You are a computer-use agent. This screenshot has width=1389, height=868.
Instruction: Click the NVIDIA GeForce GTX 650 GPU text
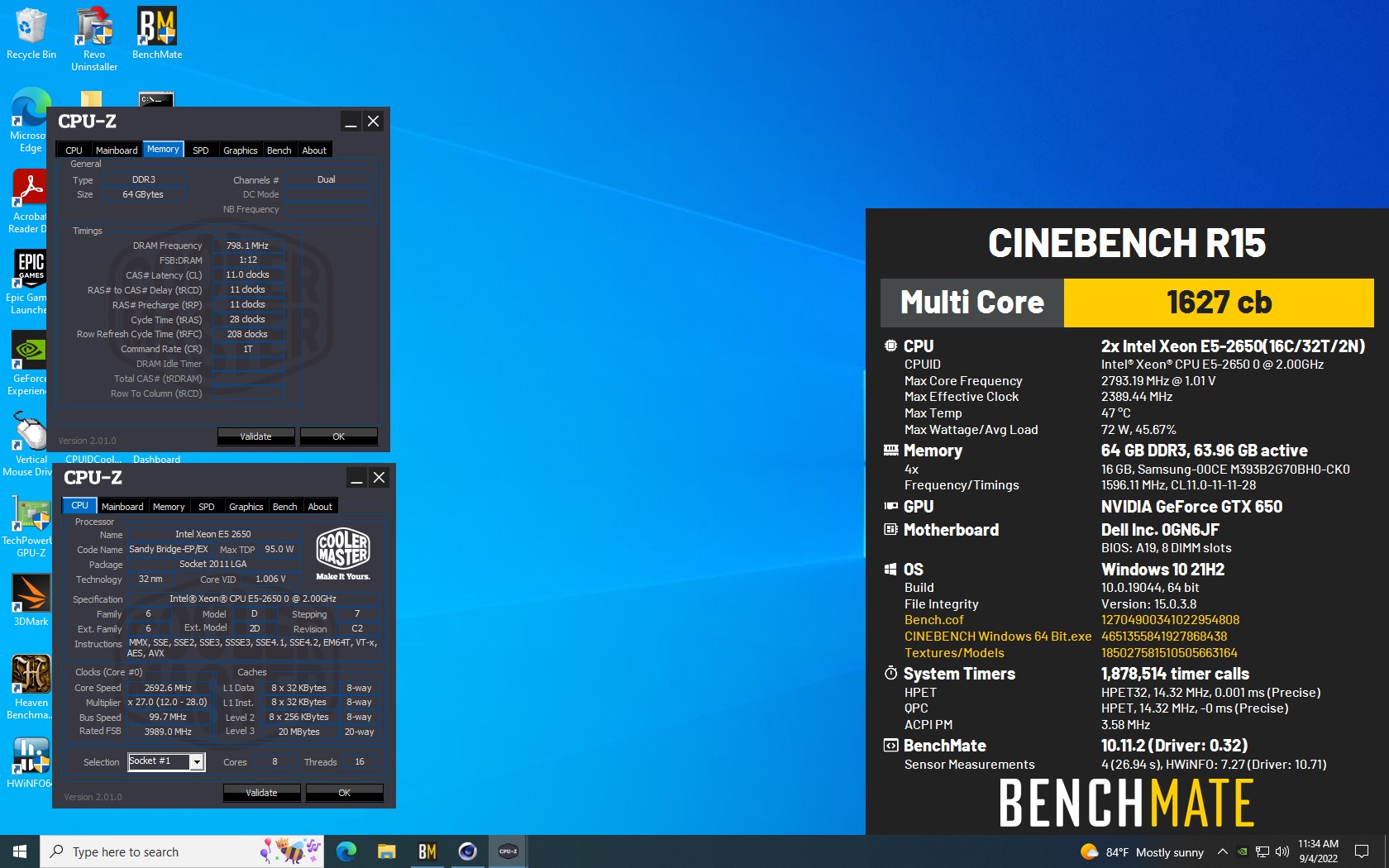tap(1191, 507)
